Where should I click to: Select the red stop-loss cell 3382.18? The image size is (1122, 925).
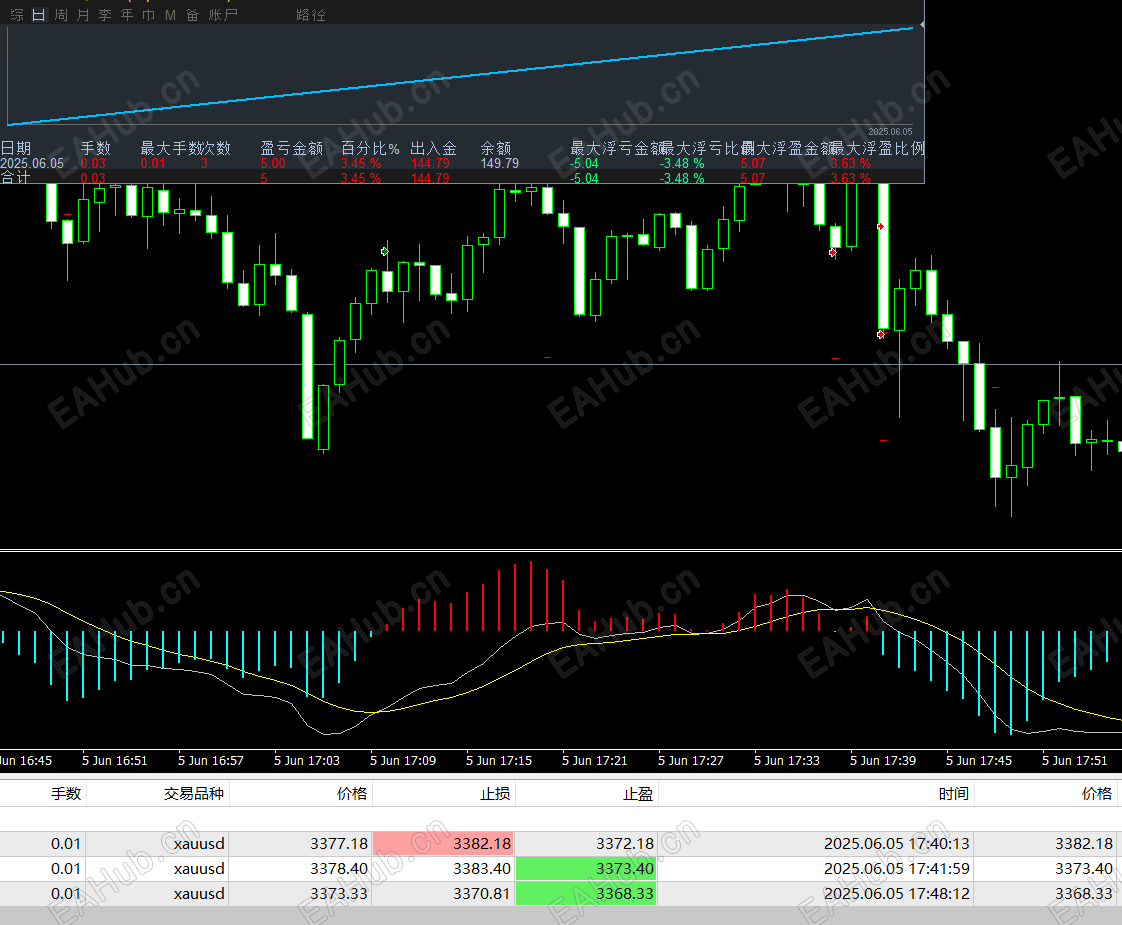(x=443, y=843)
